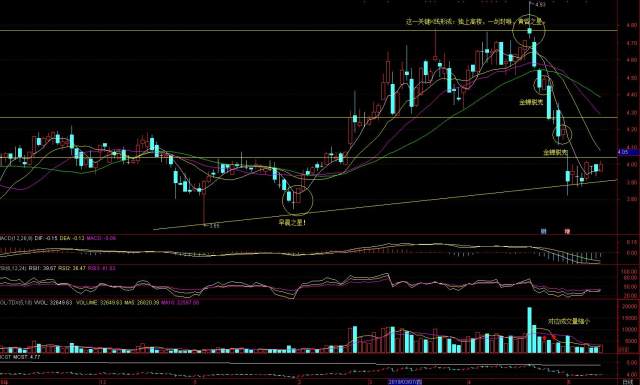Click the tallest cyan volume bar
This screenshot has width=640, height=385.
pos(529,330)
